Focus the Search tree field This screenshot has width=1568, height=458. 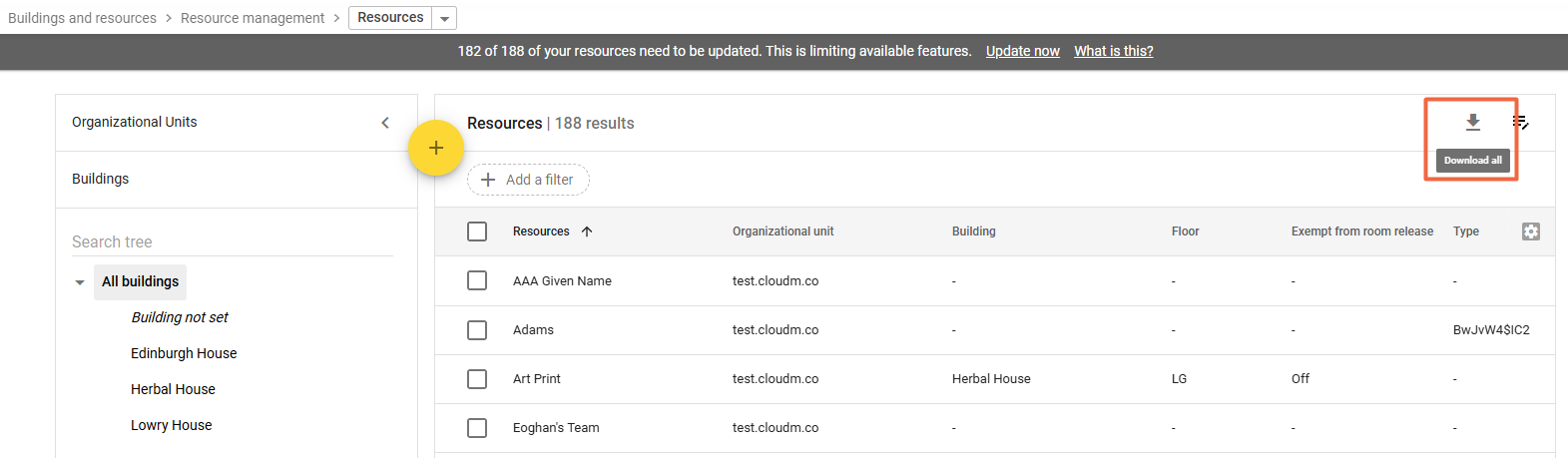[x=233, y=241]
